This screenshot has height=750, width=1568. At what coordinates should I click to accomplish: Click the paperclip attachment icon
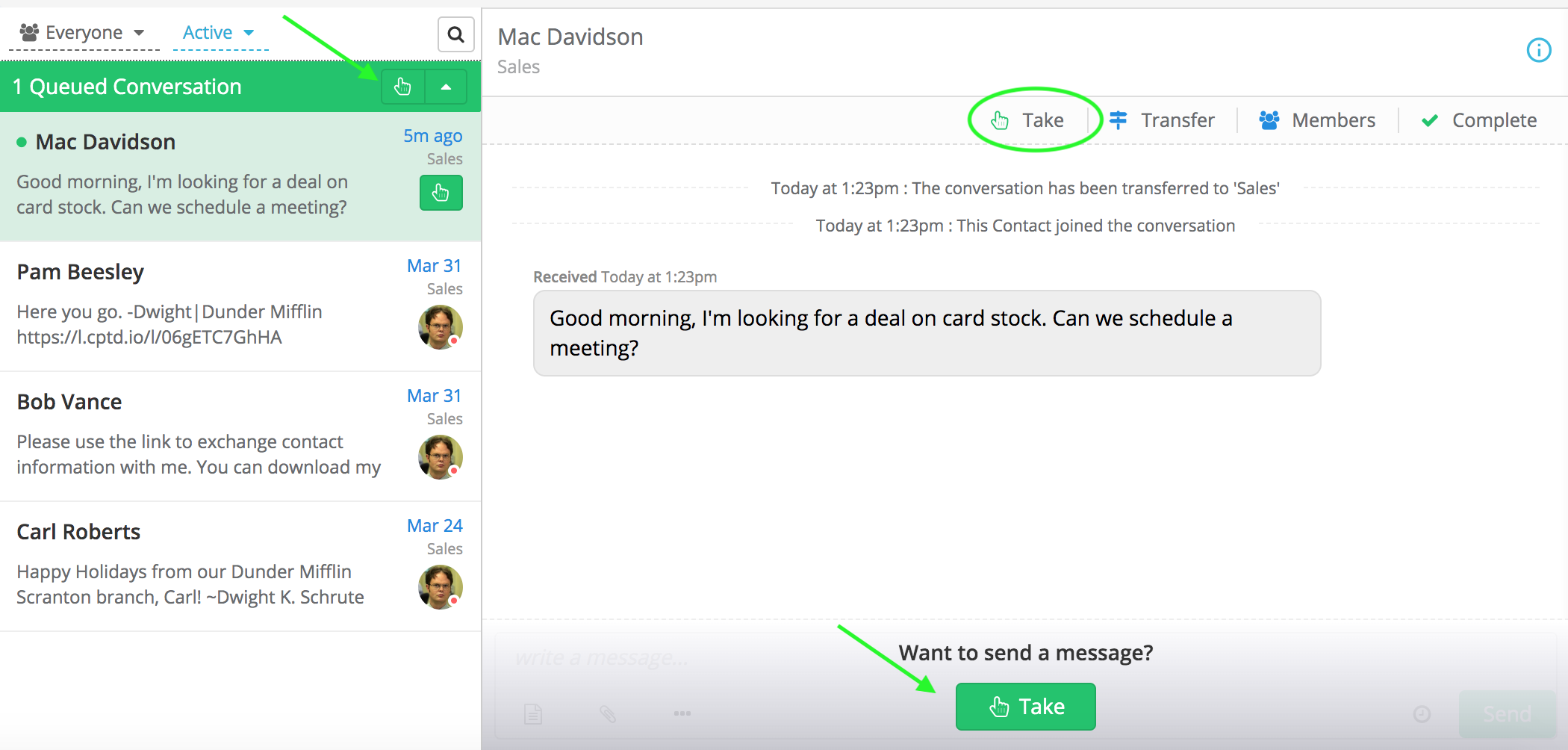(x=608, y=714)
